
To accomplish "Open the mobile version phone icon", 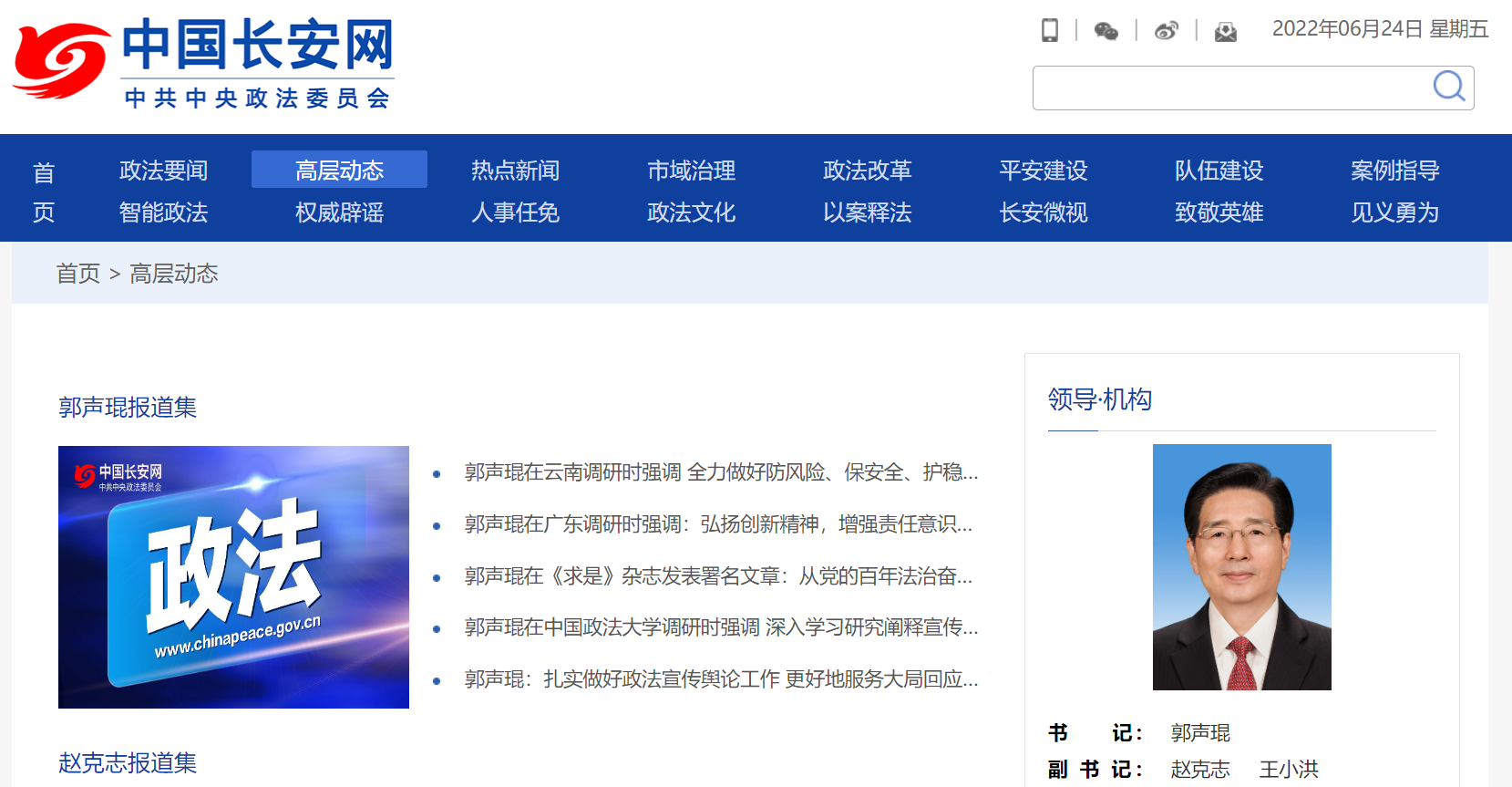I will coord(1050,30).
